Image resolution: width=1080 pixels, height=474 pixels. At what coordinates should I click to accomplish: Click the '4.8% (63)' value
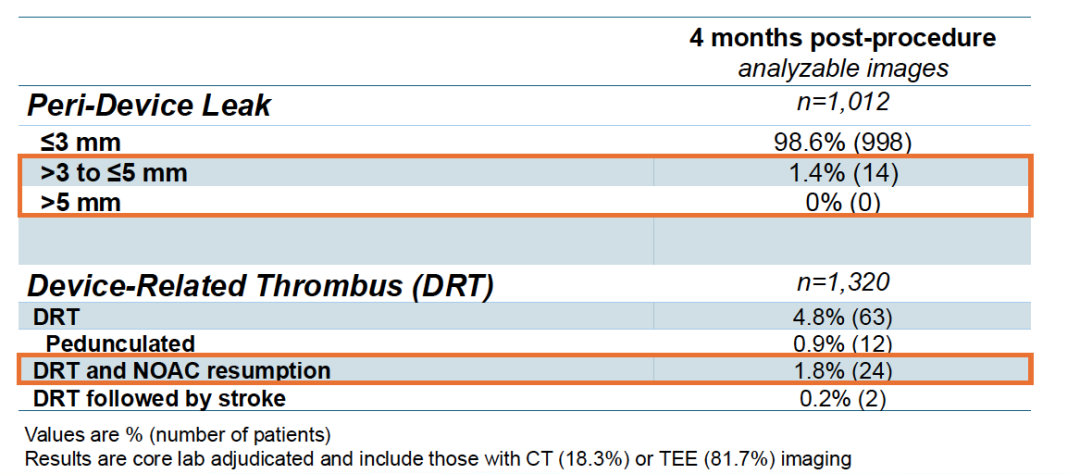tap(842, 317)
